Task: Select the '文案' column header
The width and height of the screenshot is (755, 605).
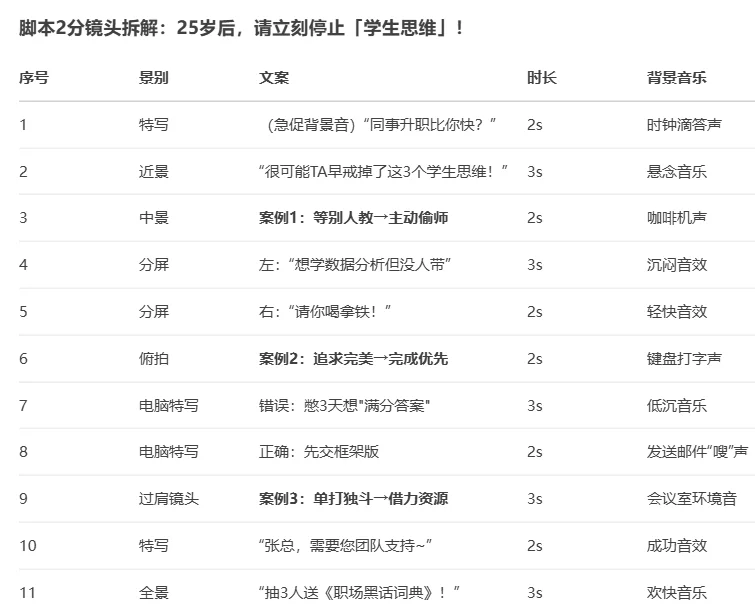Action: (273, 78)
